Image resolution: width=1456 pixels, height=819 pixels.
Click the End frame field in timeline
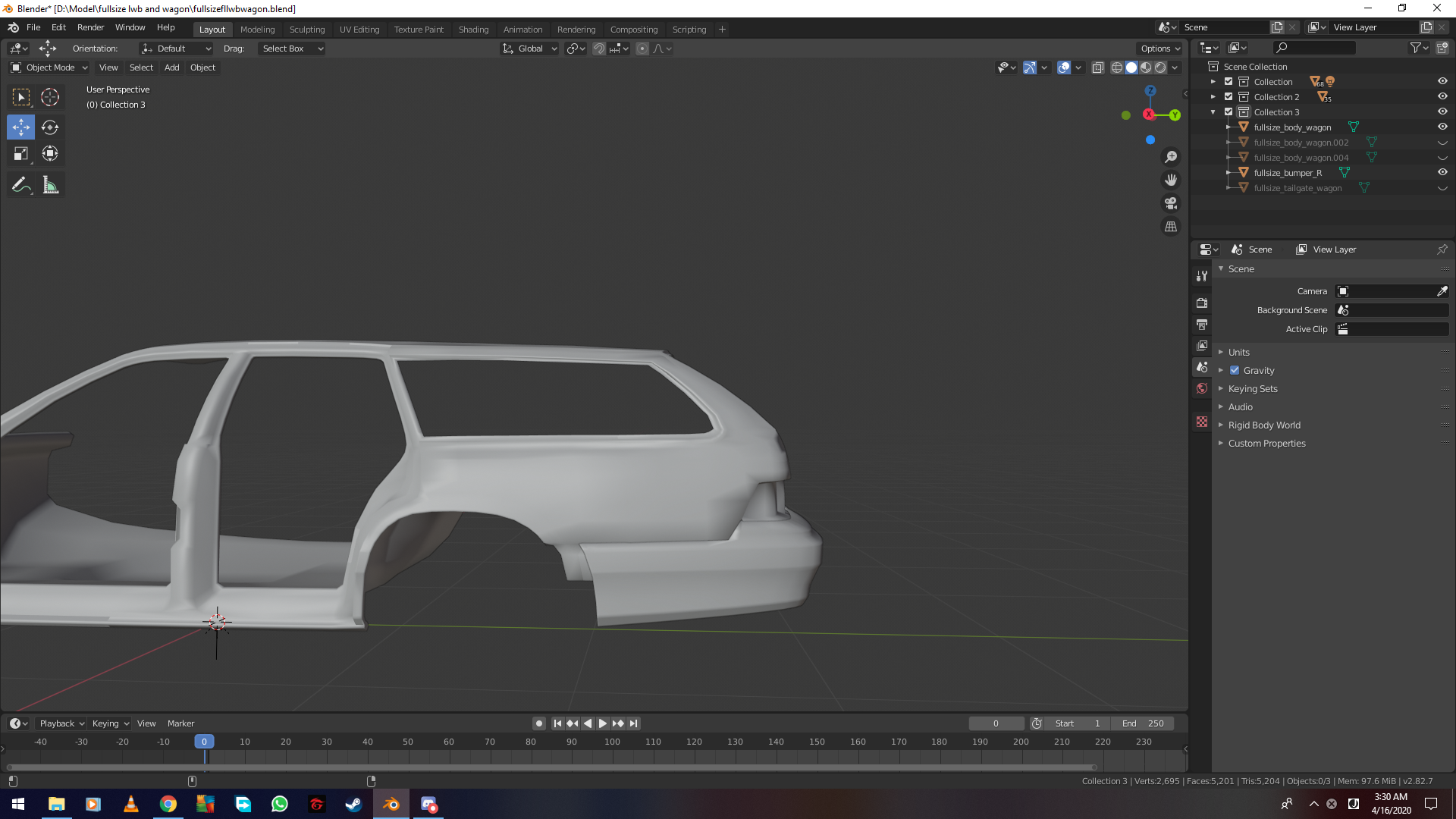(x=1143, y=723)
